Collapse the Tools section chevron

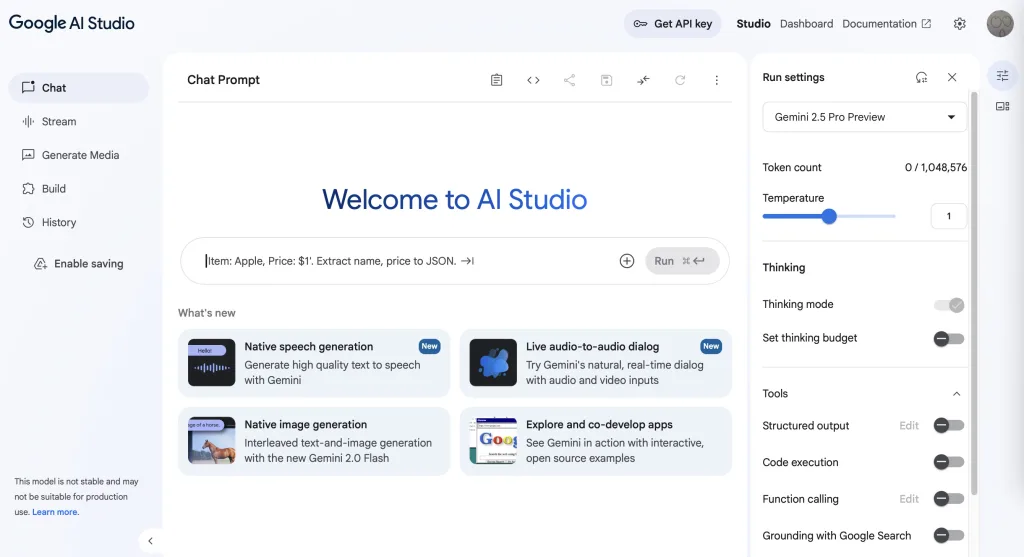point(956,394)
